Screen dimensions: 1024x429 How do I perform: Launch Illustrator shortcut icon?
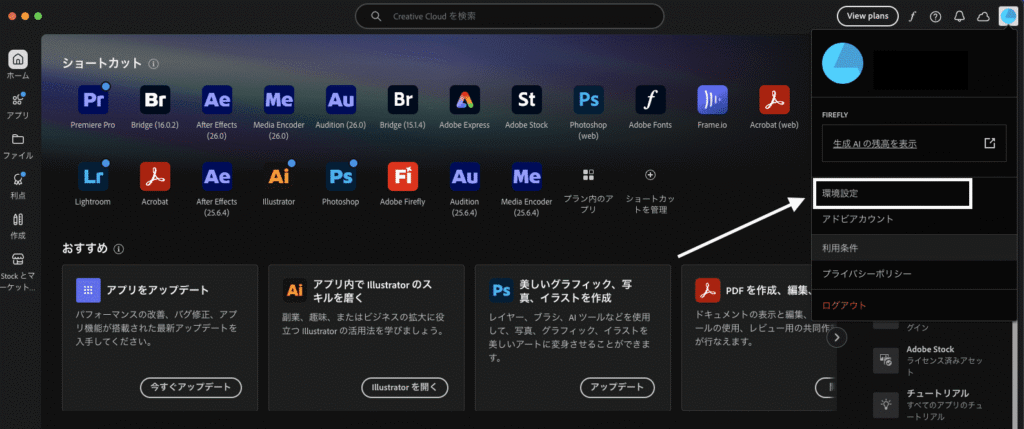[279, 177]
